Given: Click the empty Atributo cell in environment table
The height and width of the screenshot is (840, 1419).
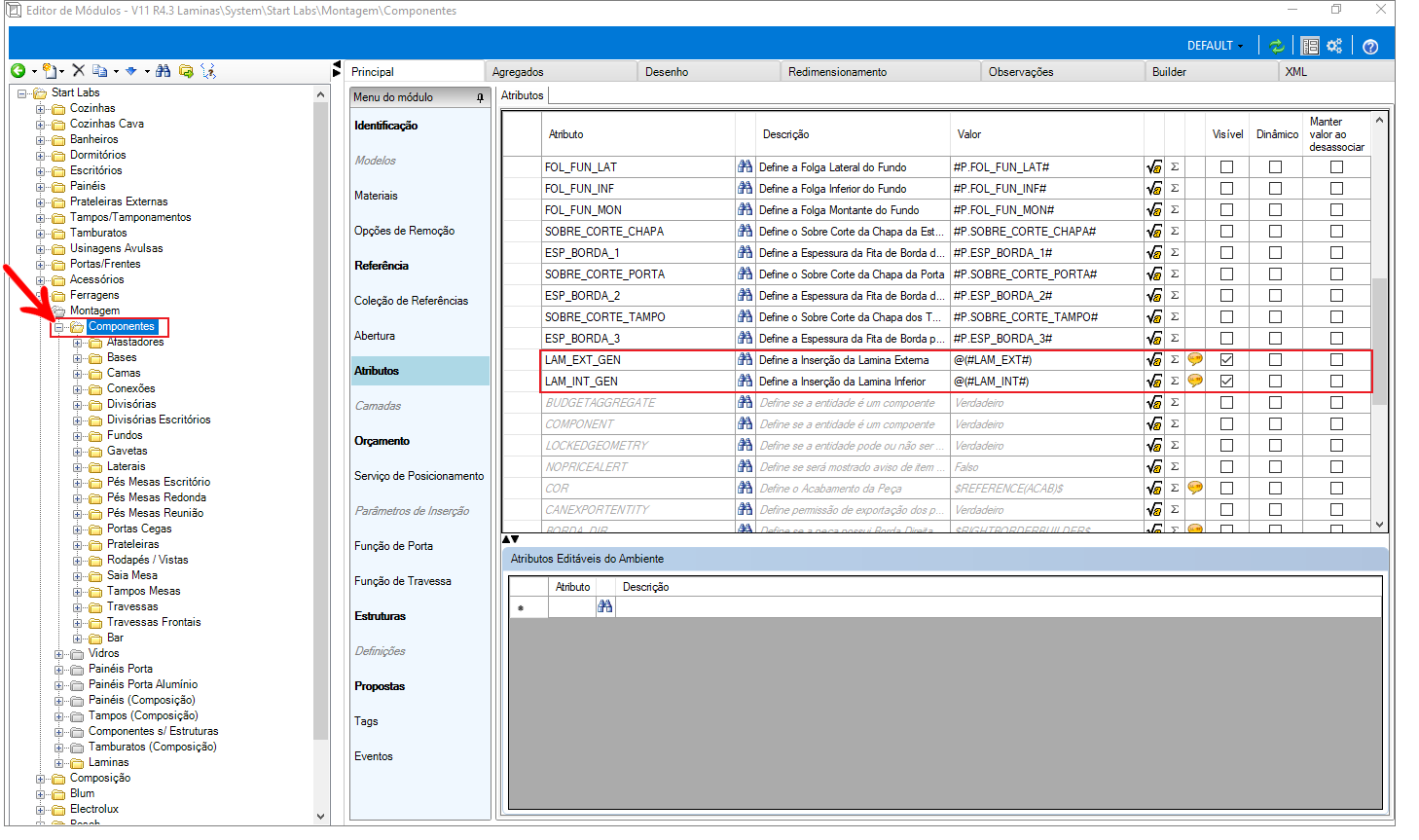Looking at the screenshot, I should [572, 606].
